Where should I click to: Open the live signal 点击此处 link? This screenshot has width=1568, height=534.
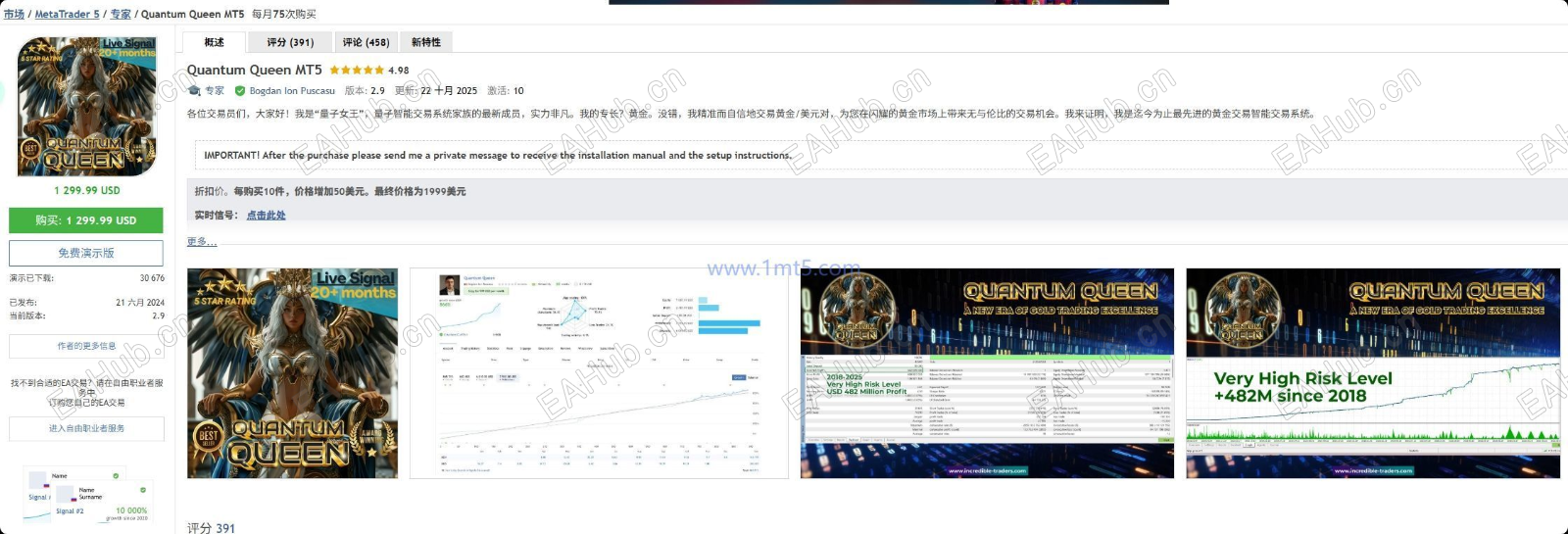click(266, 215)
